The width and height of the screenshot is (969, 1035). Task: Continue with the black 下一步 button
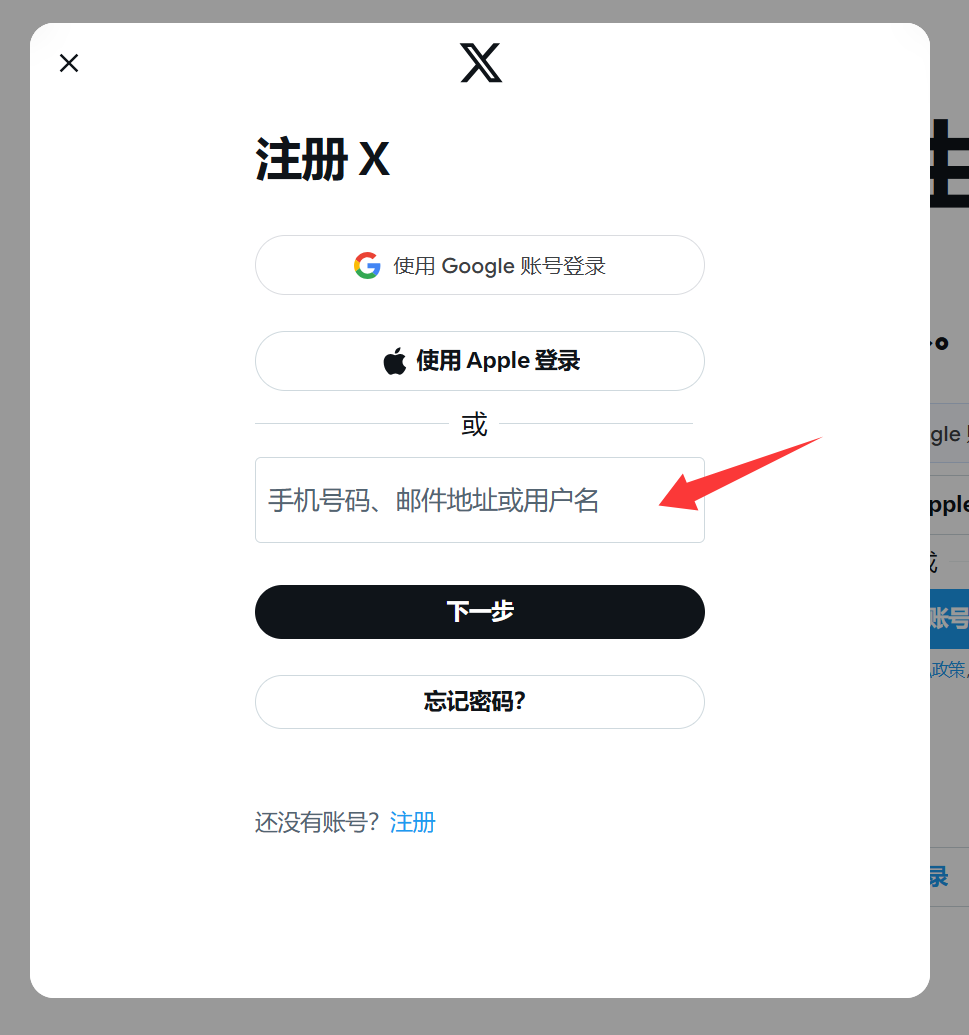(480, 612)
